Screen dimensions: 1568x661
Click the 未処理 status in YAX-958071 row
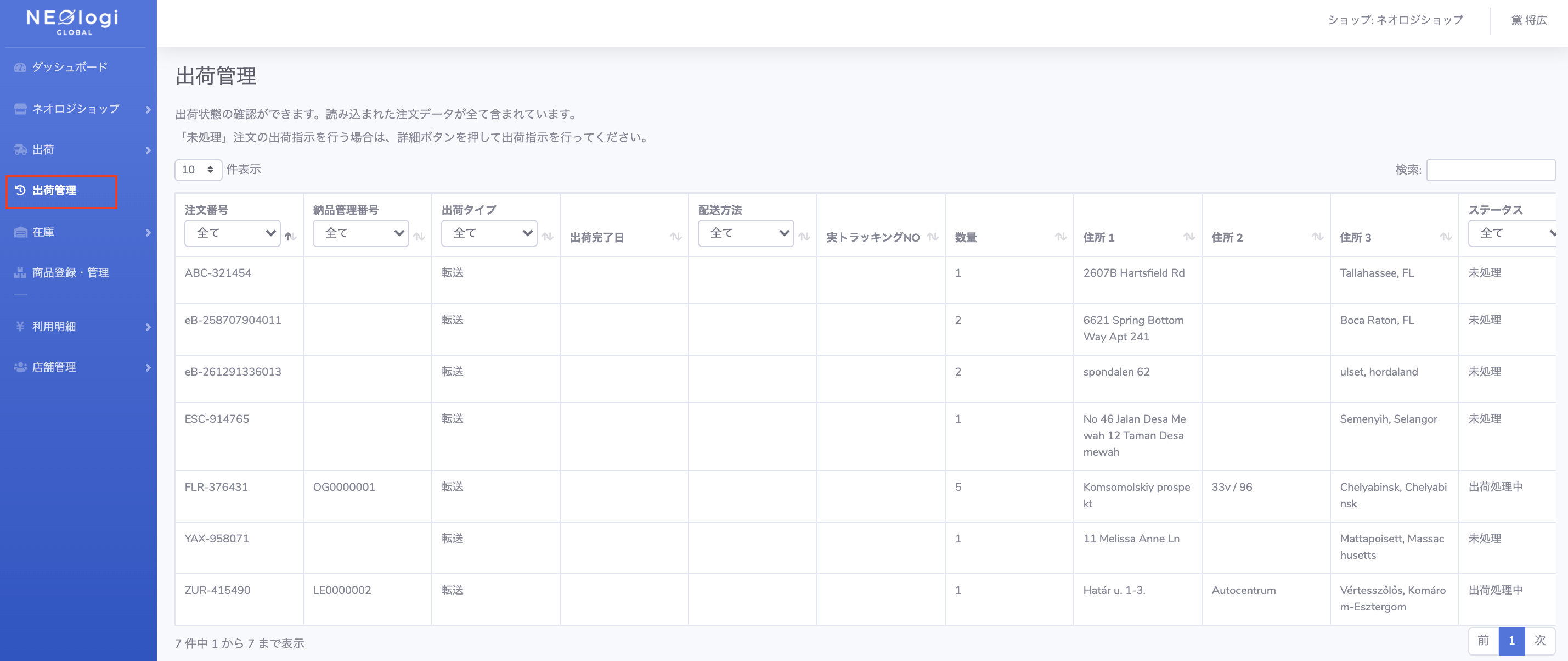point(1485,539)
